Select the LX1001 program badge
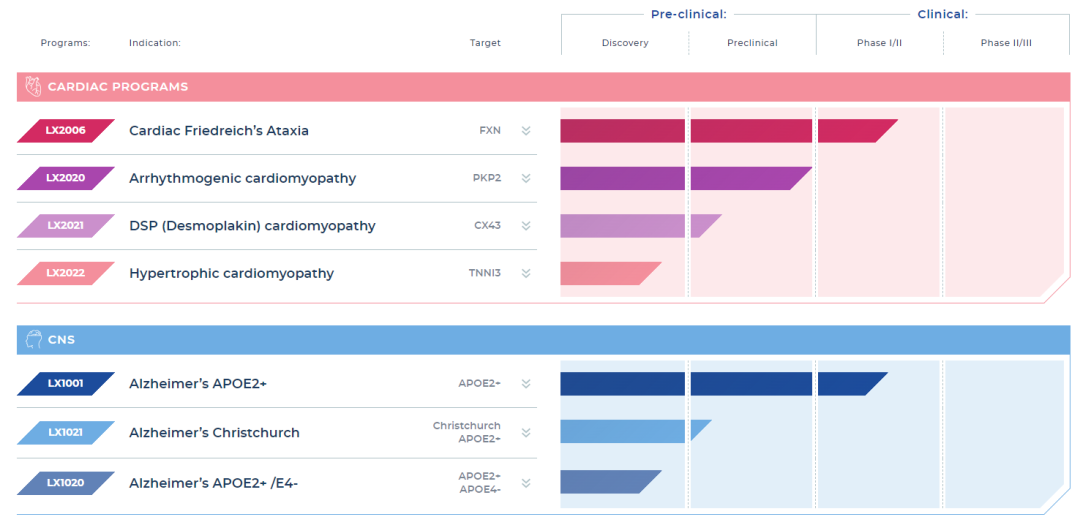 click(x=66, y=384)
